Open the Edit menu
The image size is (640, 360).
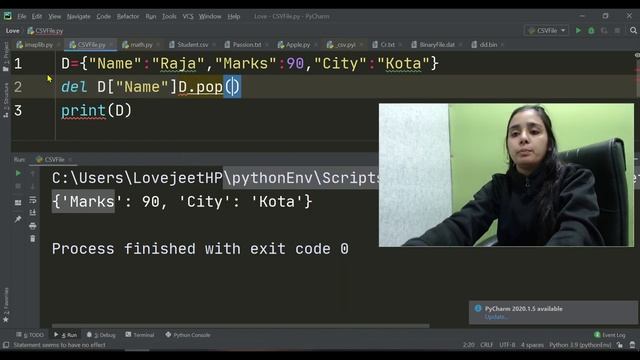[x=37, y=16]
